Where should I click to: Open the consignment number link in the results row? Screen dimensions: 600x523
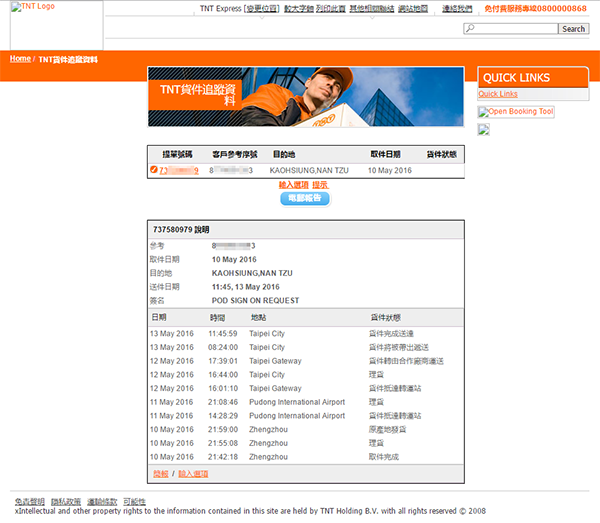[179, 170]
